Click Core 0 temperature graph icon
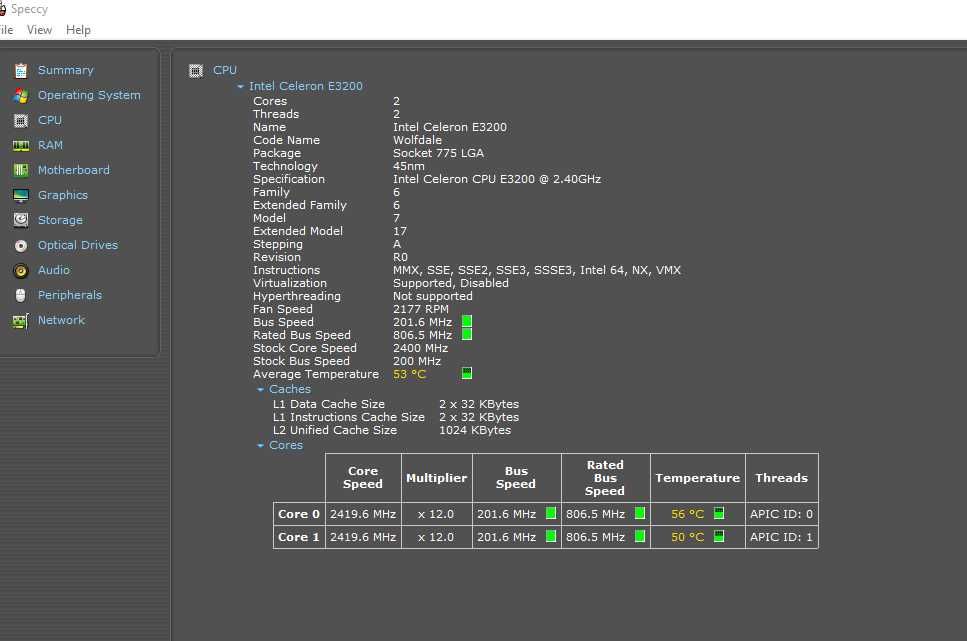This screenshot has height=641, width=967. [718, 513]
